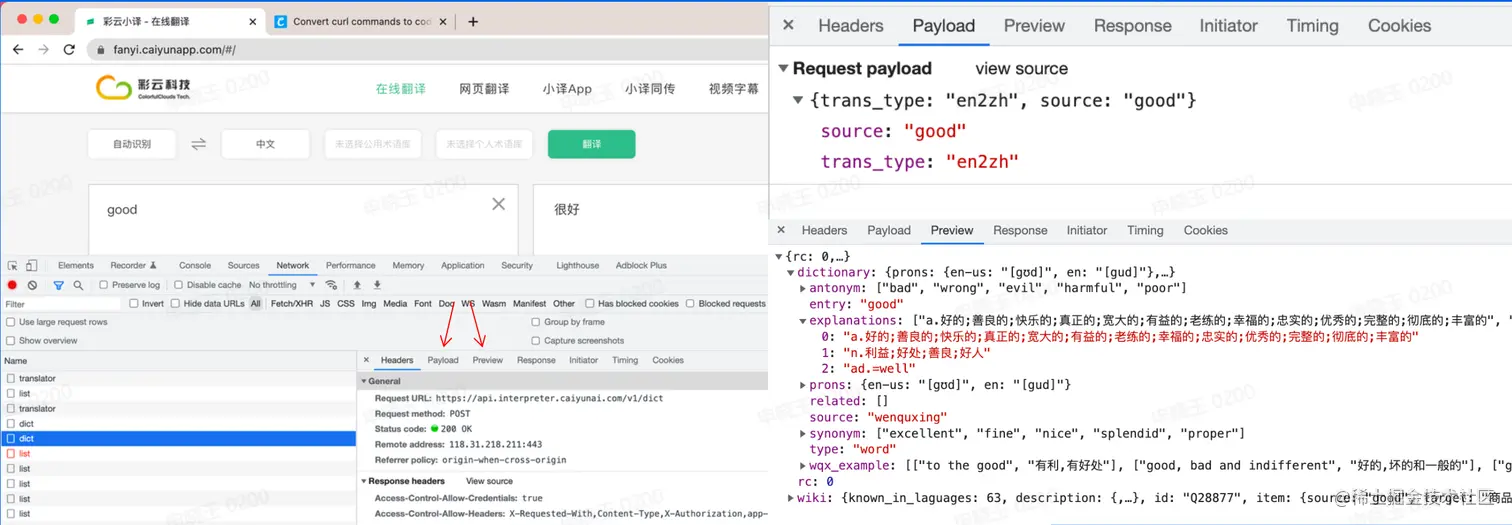Collapse the General section
The height and width of the screenshot is (525, 1512).
[x=364, y=381]
